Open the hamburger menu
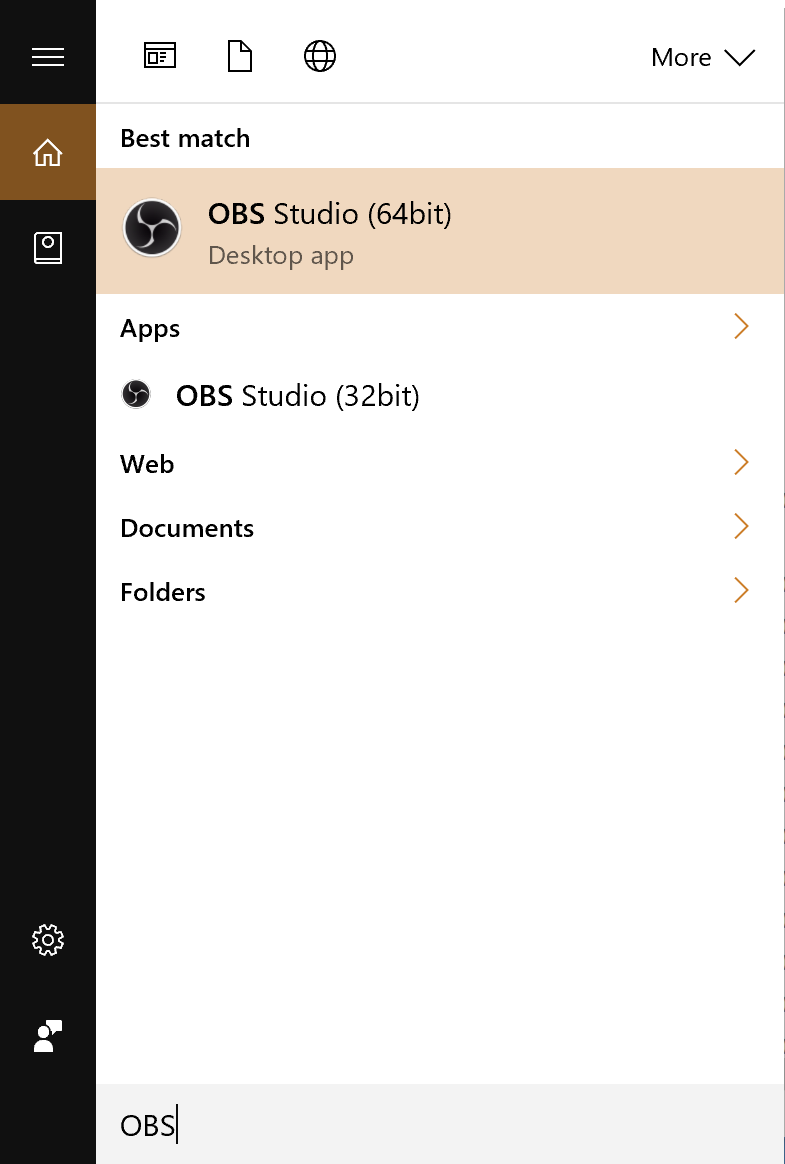Screen dimensions: 785x1164 pyautogui.click(x=48, y=57)
